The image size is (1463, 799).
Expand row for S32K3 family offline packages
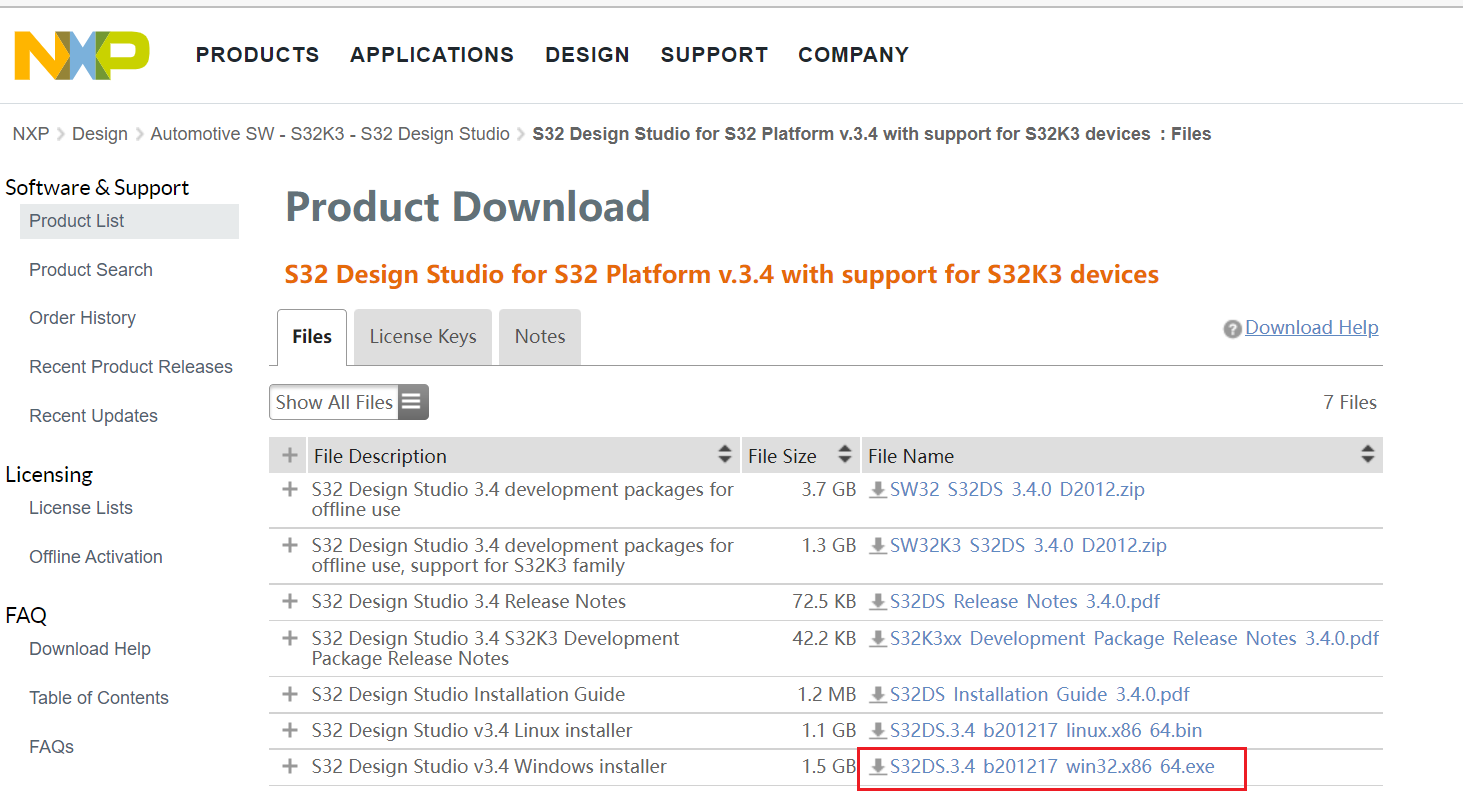click(x=290, y=546)
